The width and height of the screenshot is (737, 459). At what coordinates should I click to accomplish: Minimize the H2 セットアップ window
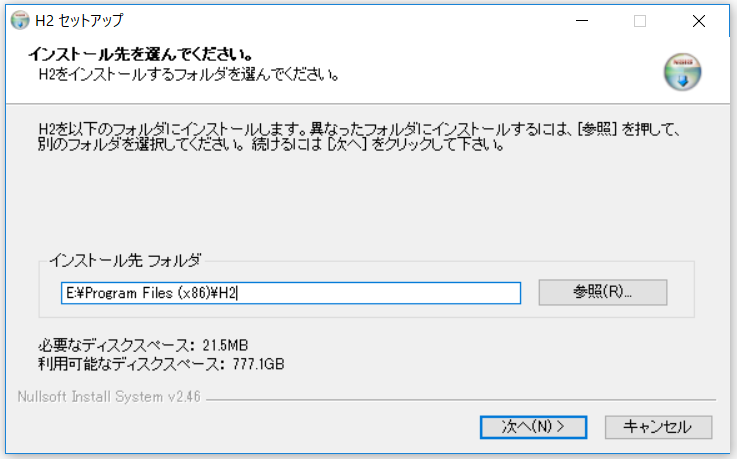582,20
